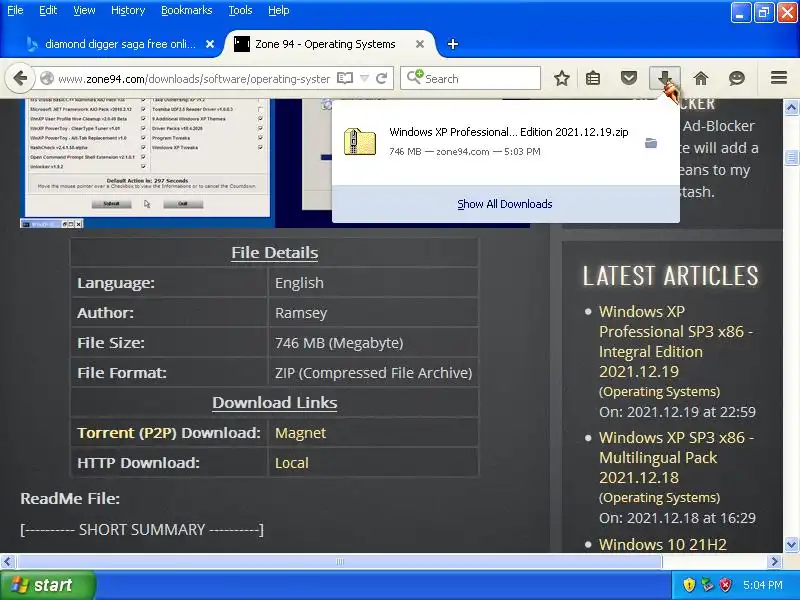Click horizontal scrollbar right arrow

pyautogui.click(x=774, y=562)
